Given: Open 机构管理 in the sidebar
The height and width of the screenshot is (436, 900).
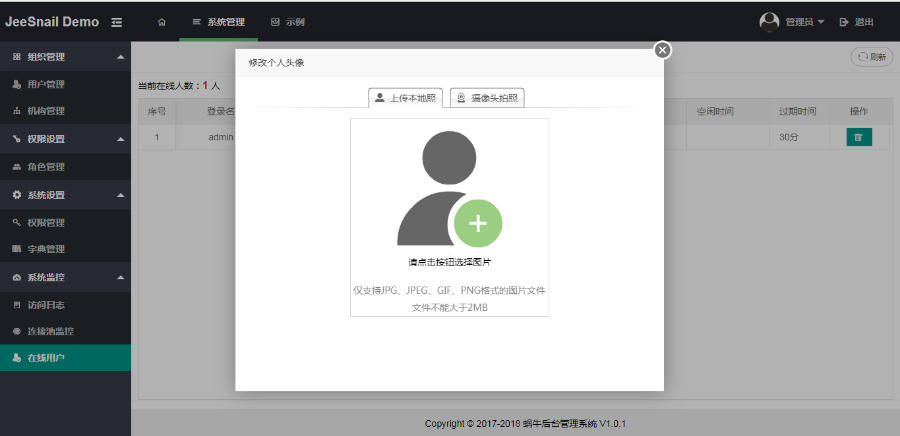Looking at the screenshot, I should pos(65,111).
